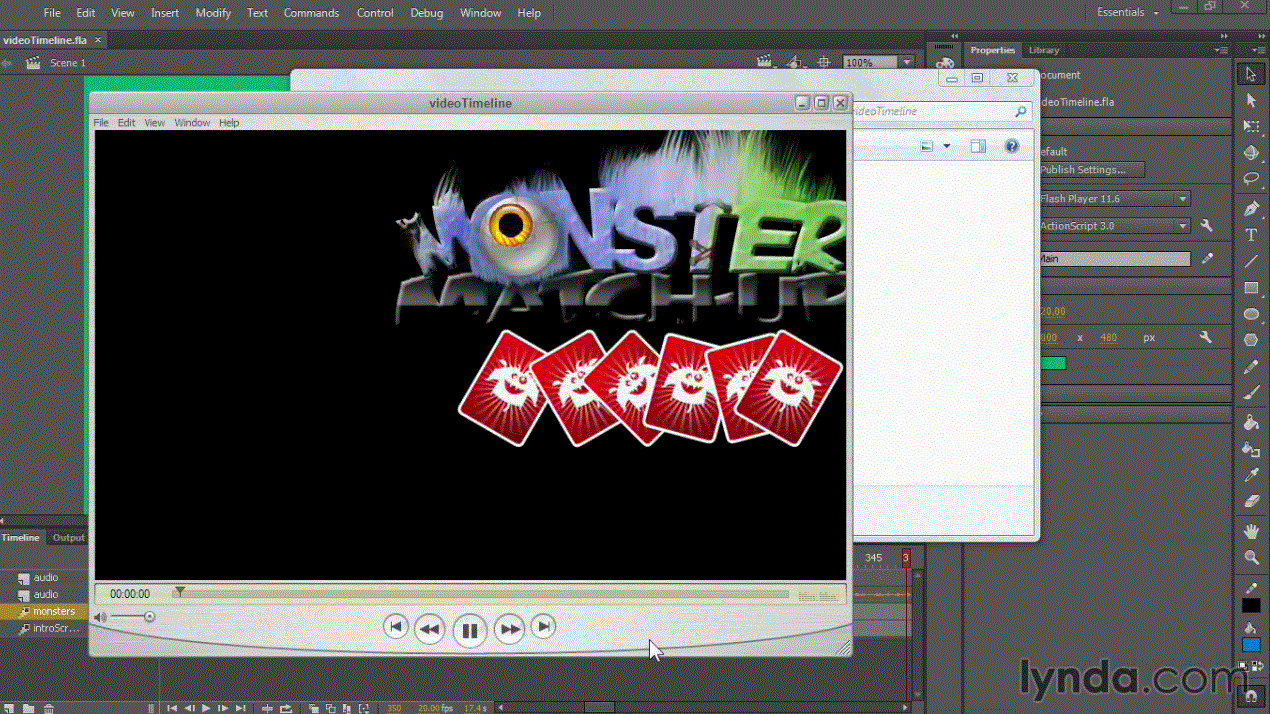Click the New Folder icon in timeline
The image size is (1270, 714).
pyautogui.click(x=28, y=708)
